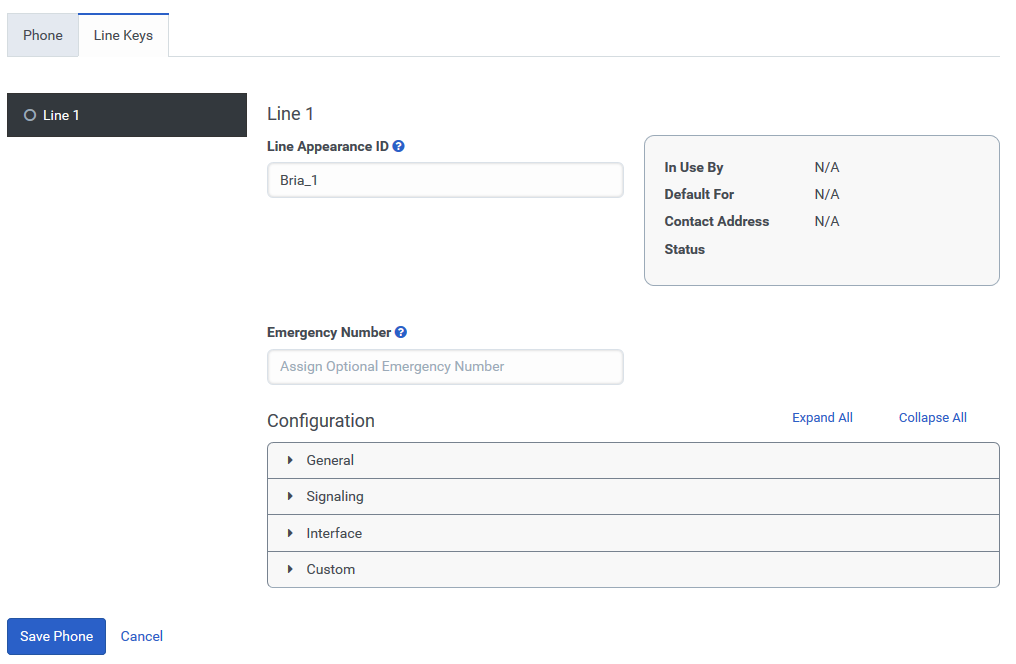Switch to the Phone tab
1016x664 pixels.
(x=43, y=35)
